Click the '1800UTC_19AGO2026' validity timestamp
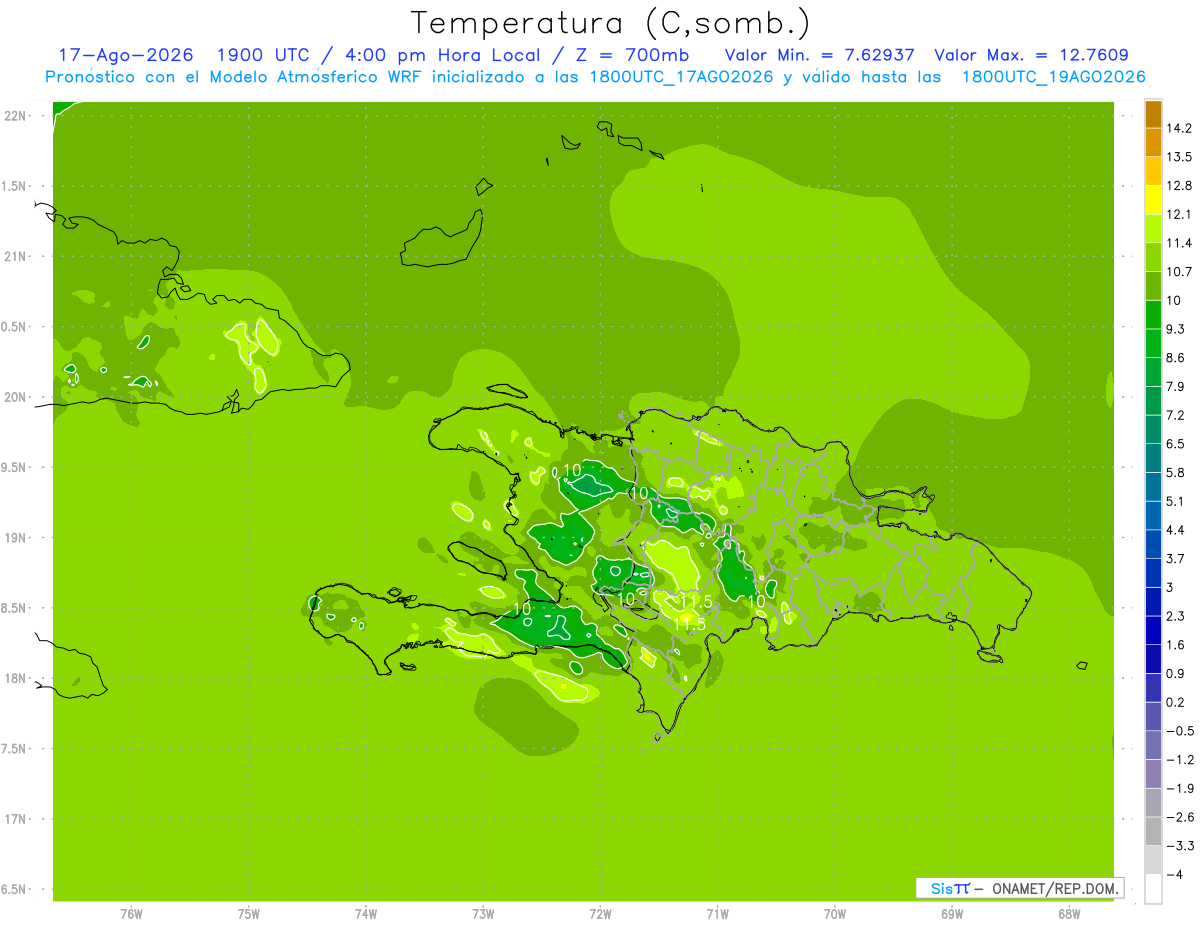This screenshot has height=927, width=1200. click(1053, 77)
